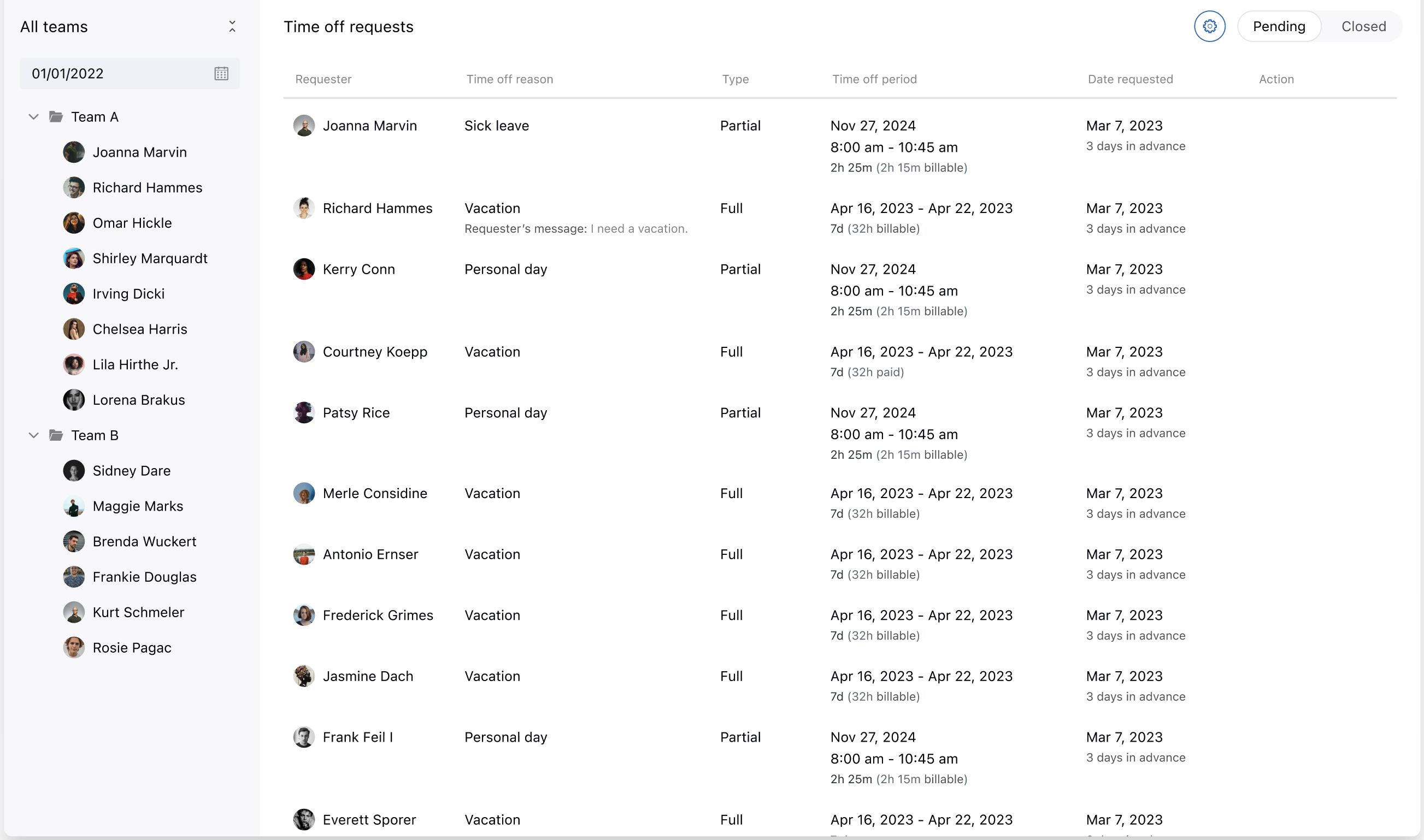The image size is (1424, 840).
Task: Click Lorena Brakus's avatar in sidebar
Action: [x=74, y=400]
